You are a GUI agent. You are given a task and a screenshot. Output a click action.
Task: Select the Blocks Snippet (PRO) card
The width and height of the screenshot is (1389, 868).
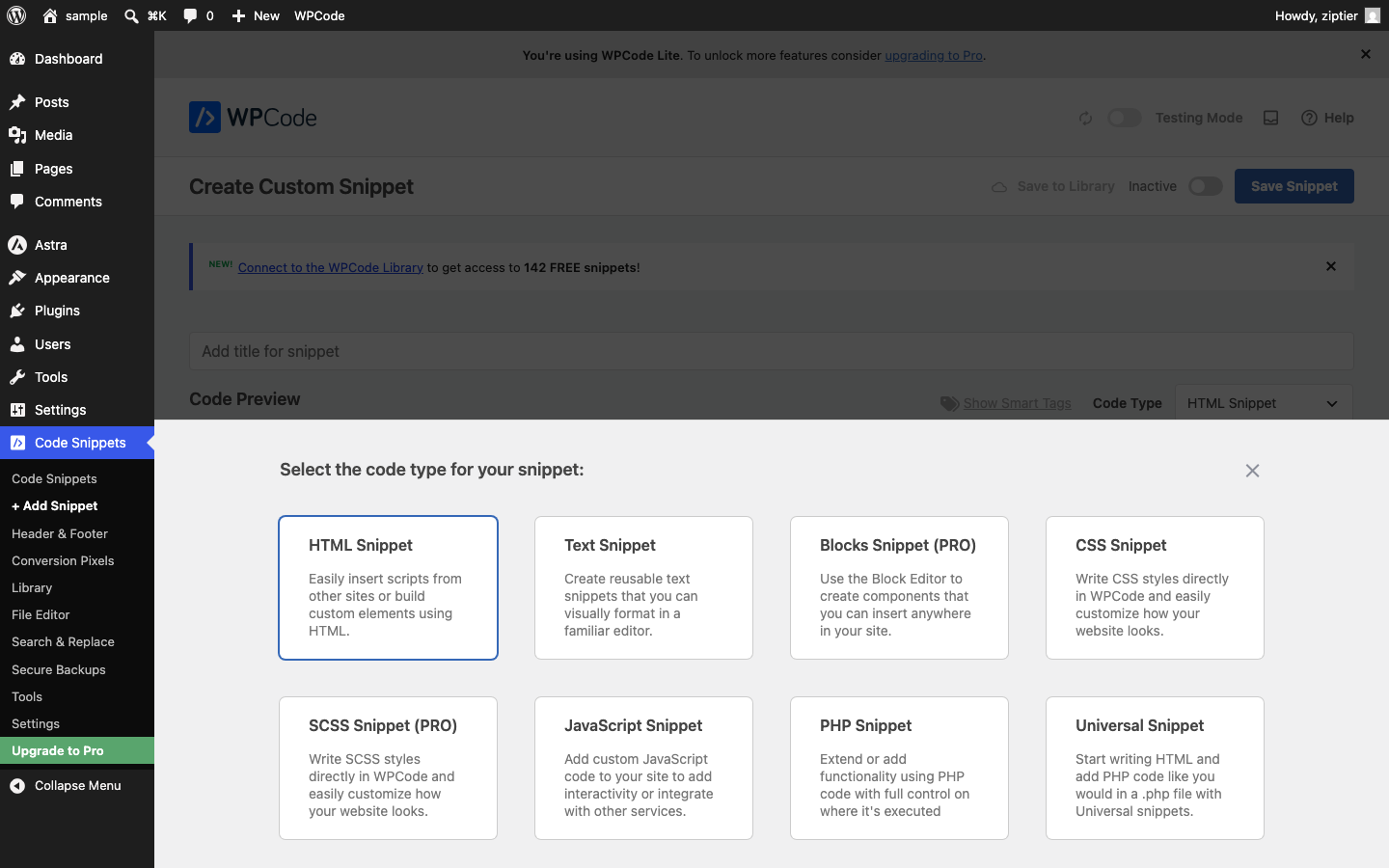899,587
